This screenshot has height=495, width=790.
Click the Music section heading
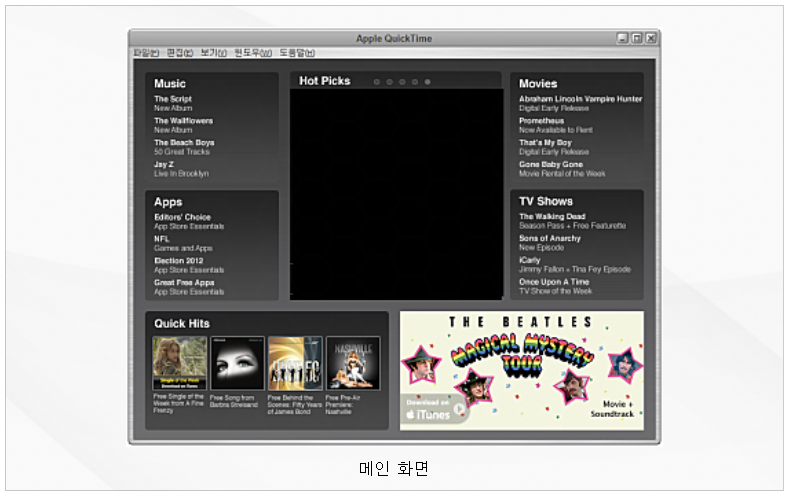pyautogui.click(x=170, y=84)
